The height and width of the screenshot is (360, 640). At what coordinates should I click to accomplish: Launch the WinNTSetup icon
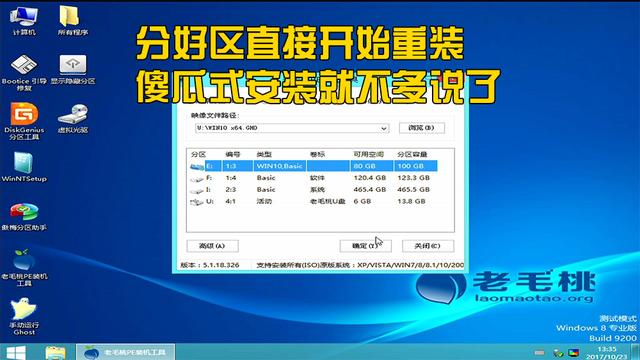(24, 167)
